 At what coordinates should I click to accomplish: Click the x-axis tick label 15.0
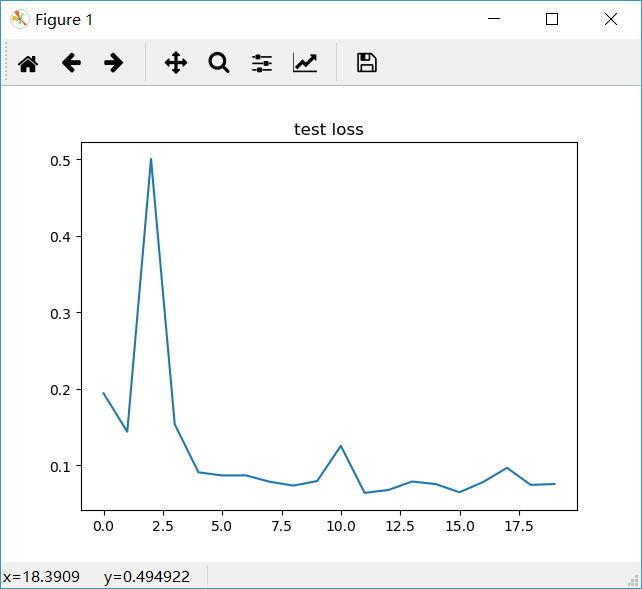click(460, 526)
